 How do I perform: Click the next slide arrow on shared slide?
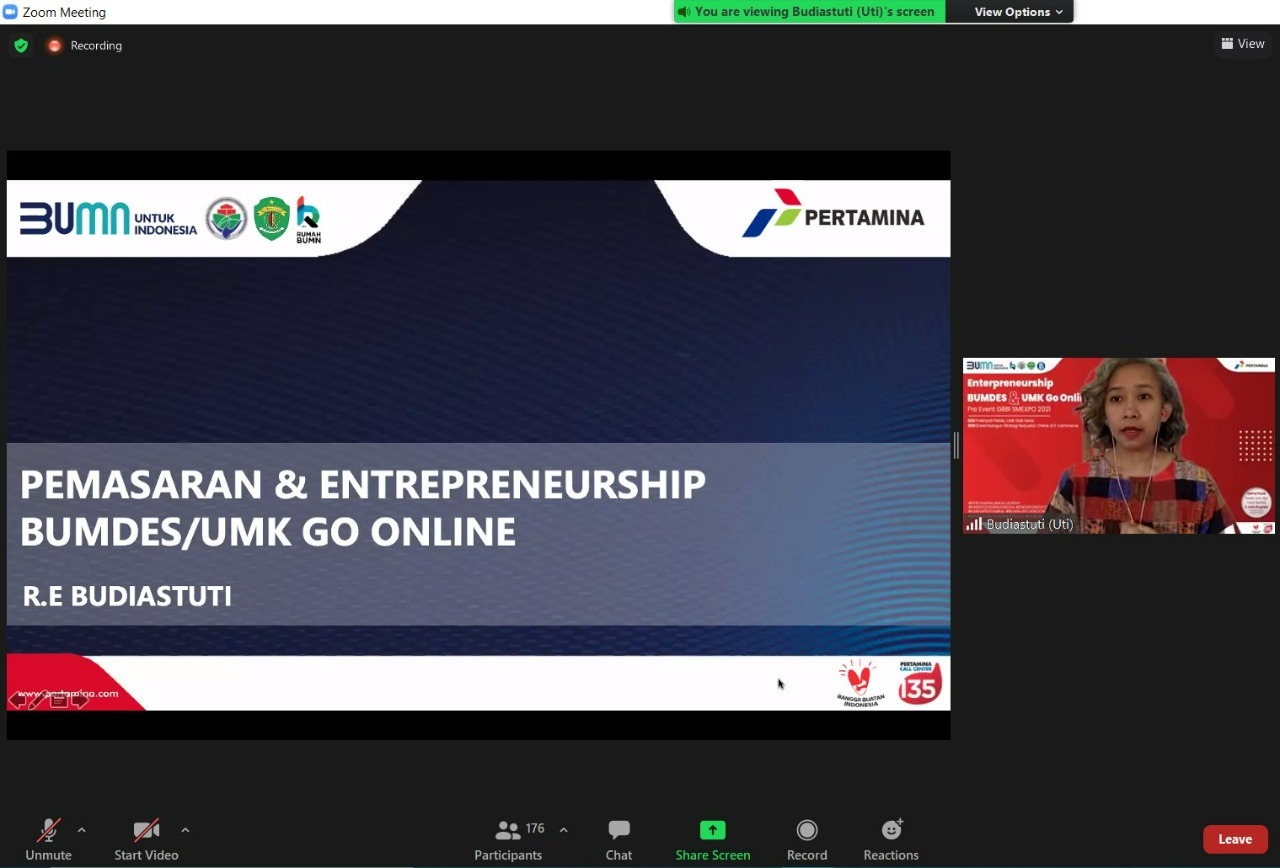click(79, 701)
